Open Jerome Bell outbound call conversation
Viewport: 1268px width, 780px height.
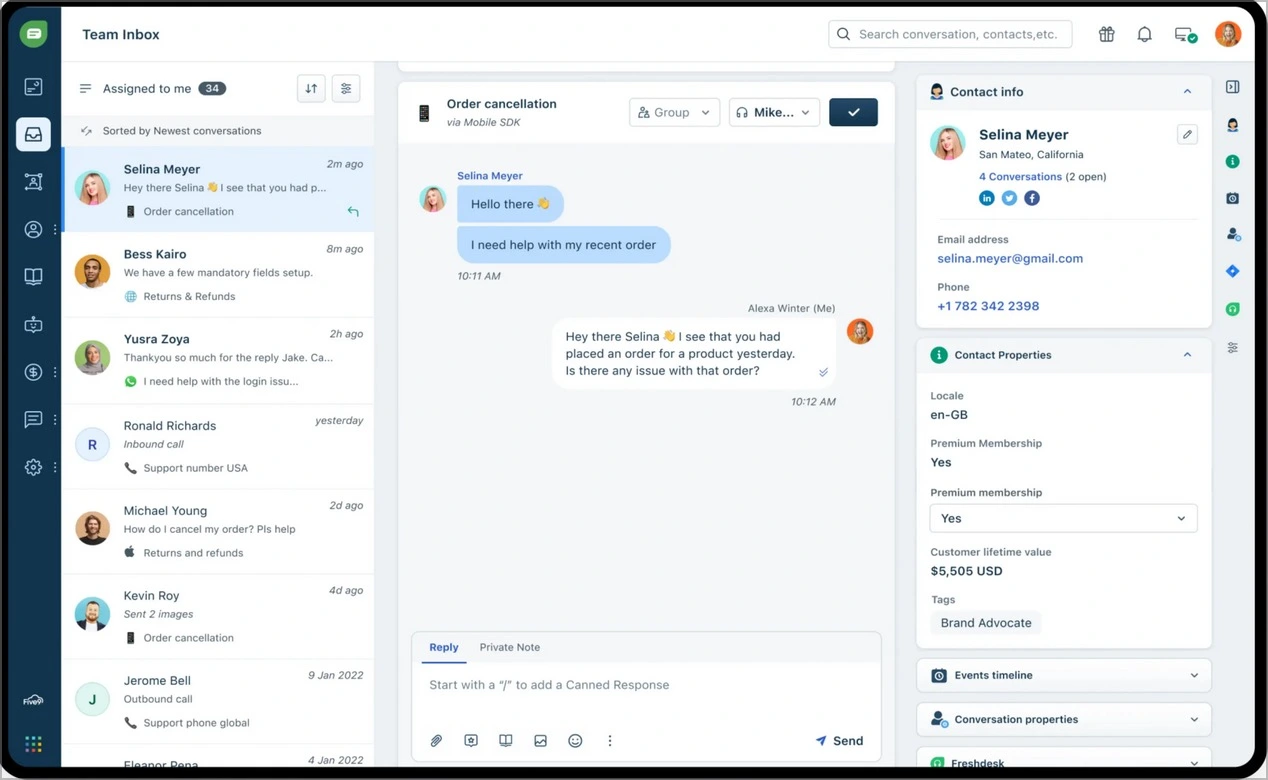pyautogui.click(x=218, y=701)
